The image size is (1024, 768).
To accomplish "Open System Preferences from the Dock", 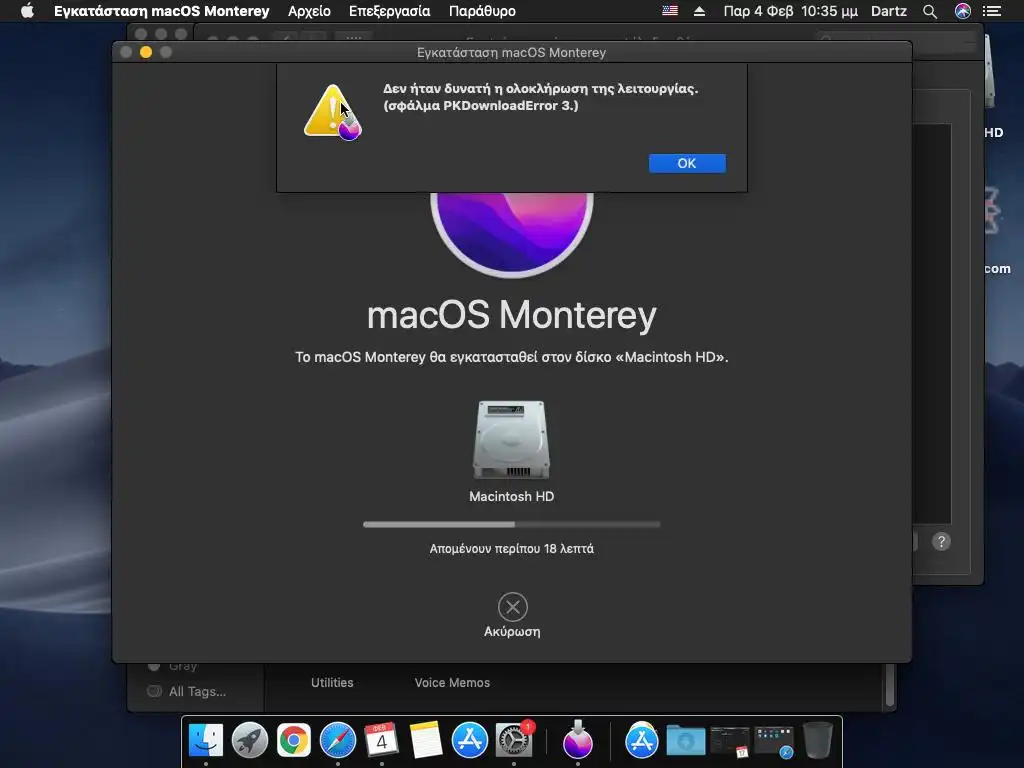I will click(513, 741).
